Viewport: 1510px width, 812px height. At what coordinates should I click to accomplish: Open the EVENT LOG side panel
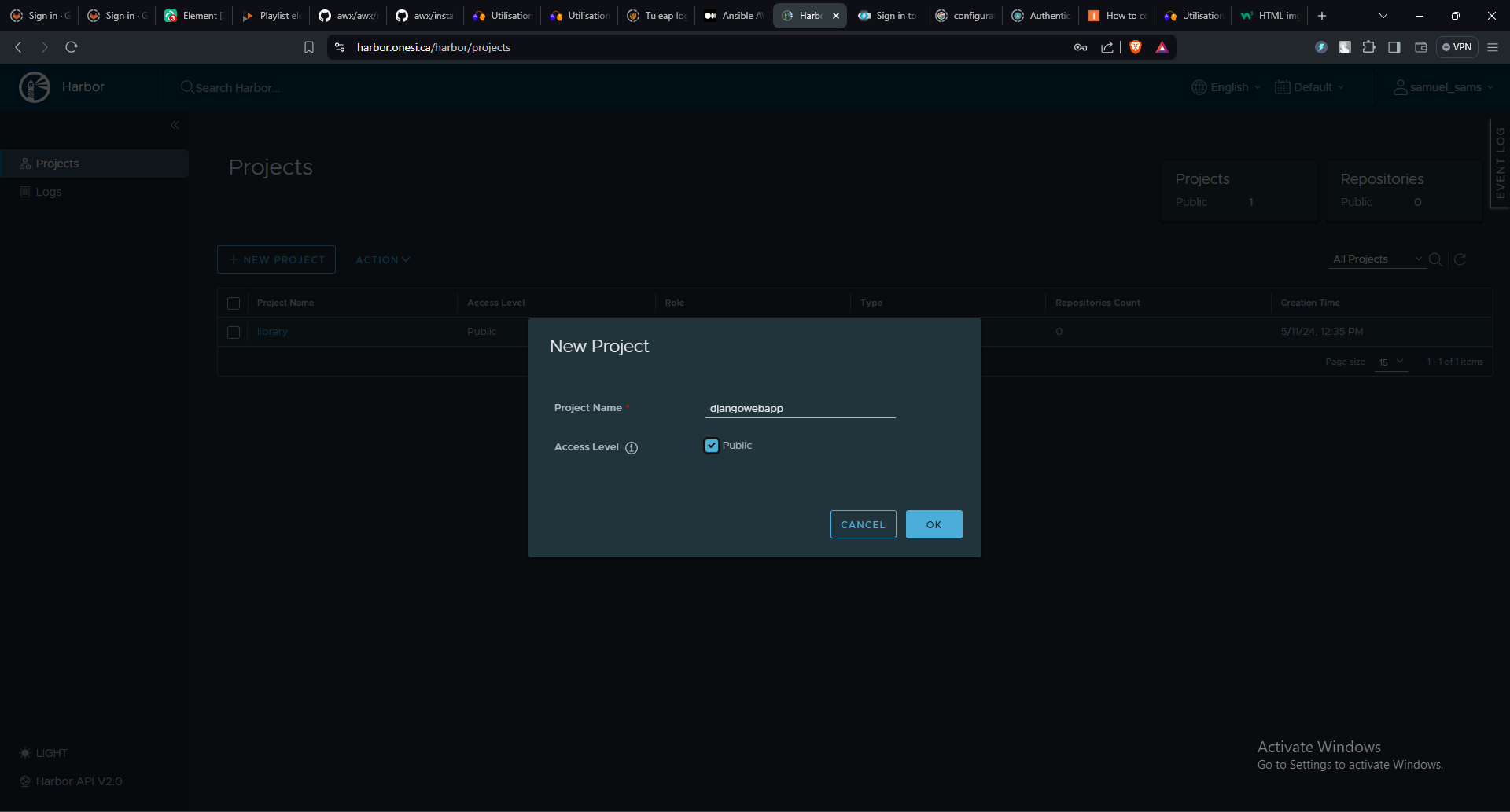pyautogui.click(x=1500, y=163)
